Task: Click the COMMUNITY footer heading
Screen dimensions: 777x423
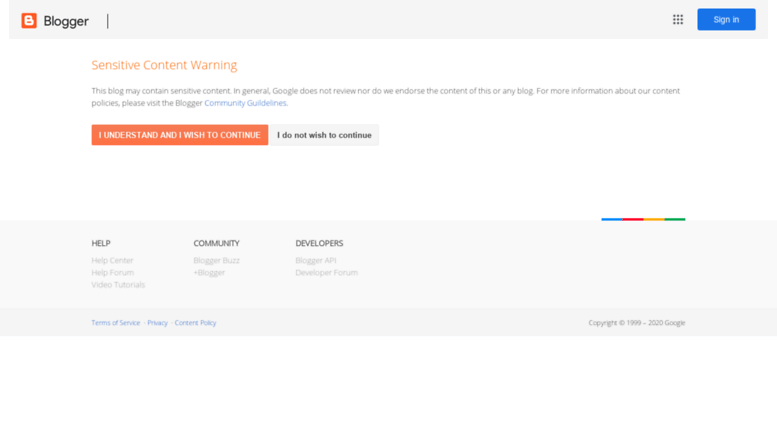Action: pos(217,243)
